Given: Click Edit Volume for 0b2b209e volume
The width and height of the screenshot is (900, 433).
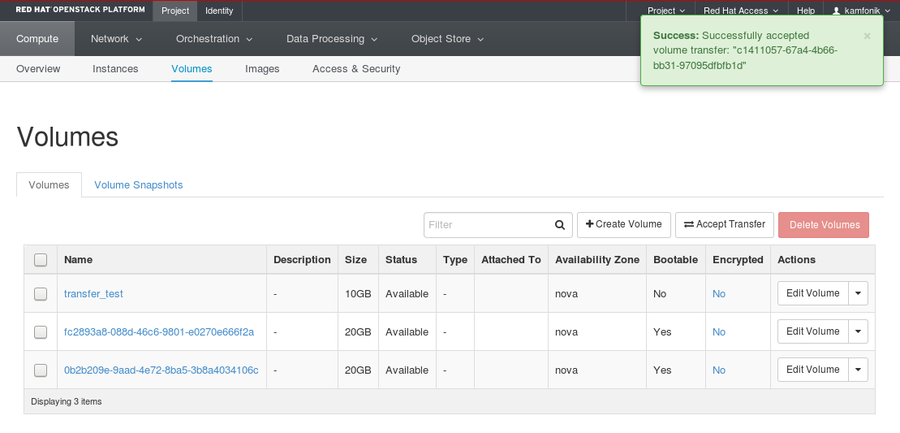Looking at the screenshot, I should tap(813, 369).
